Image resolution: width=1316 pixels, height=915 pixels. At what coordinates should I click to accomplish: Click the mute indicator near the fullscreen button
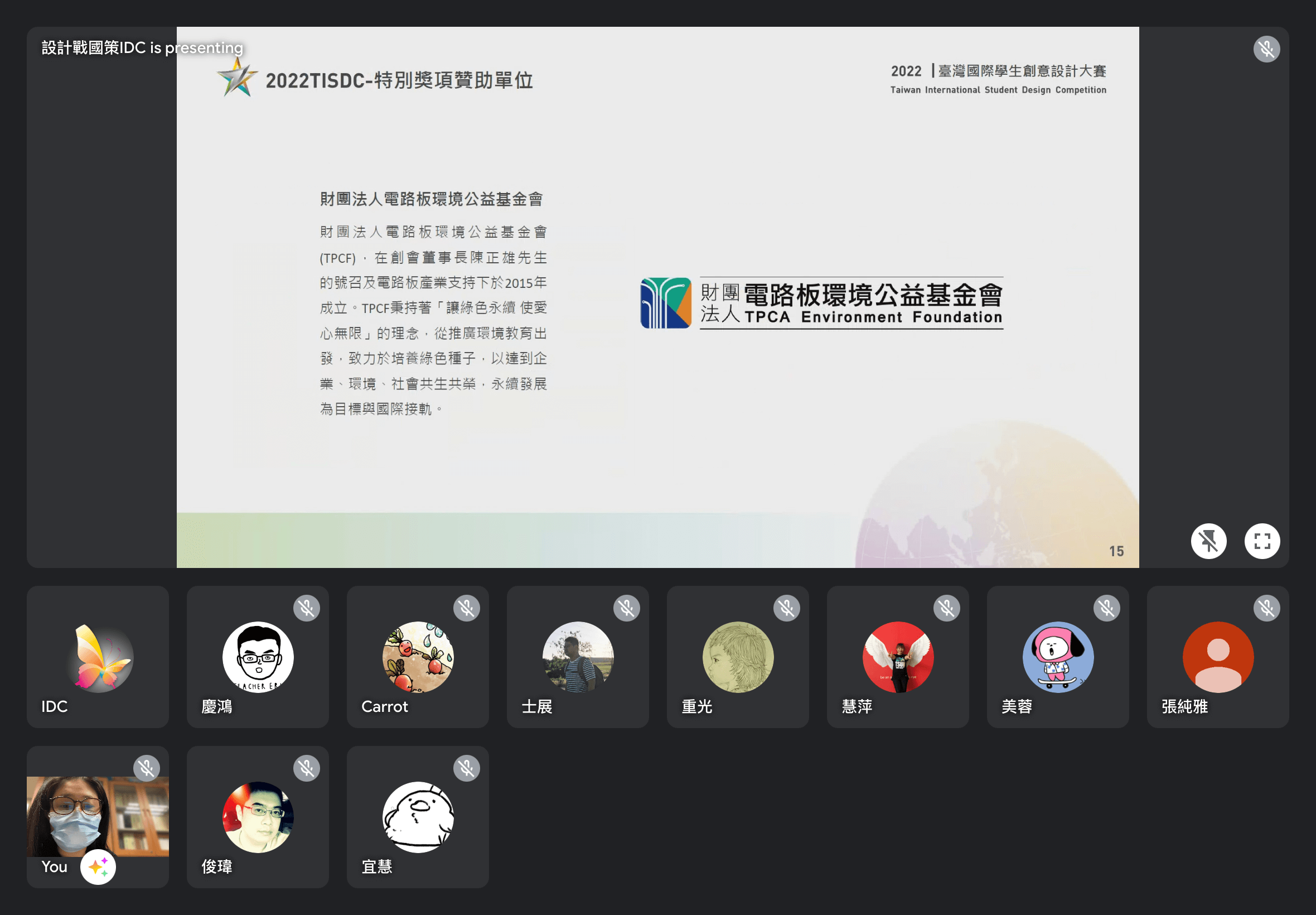(x=1209, y=541)
